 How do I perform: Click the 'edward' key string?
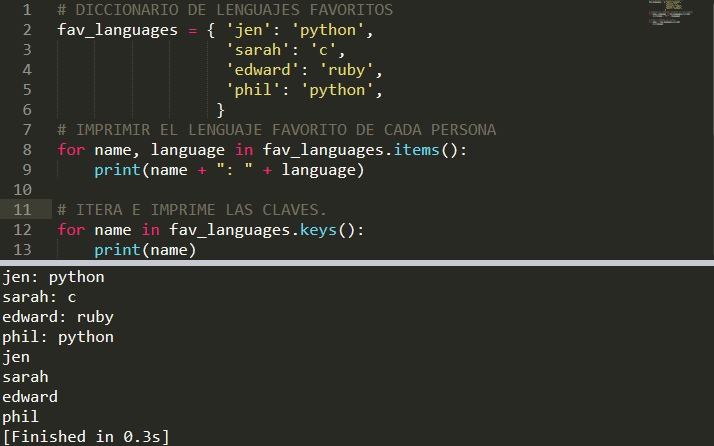pos(262,70)
